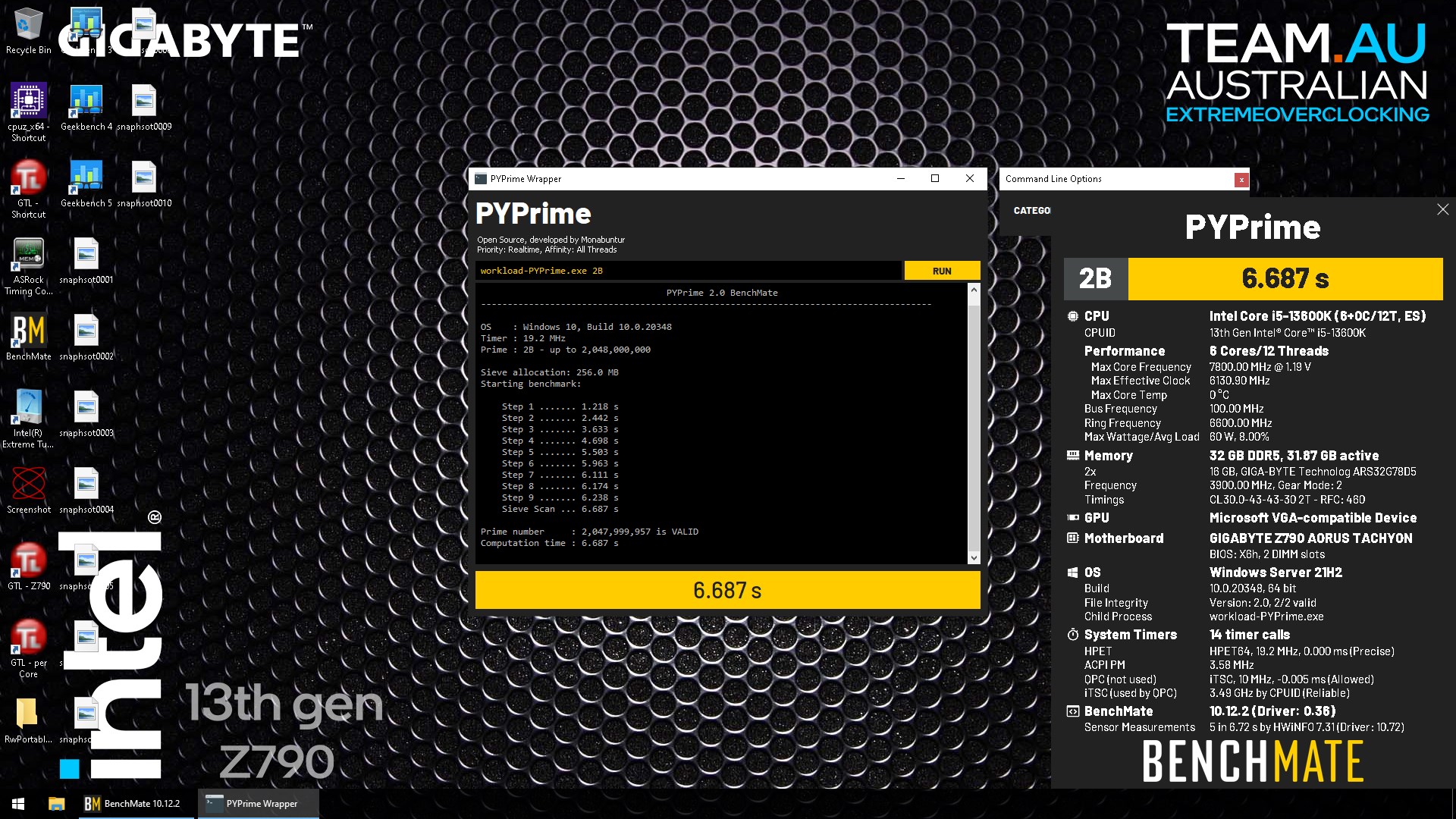Open ASRock Timing Configurator icon

(x=28, y=265)
